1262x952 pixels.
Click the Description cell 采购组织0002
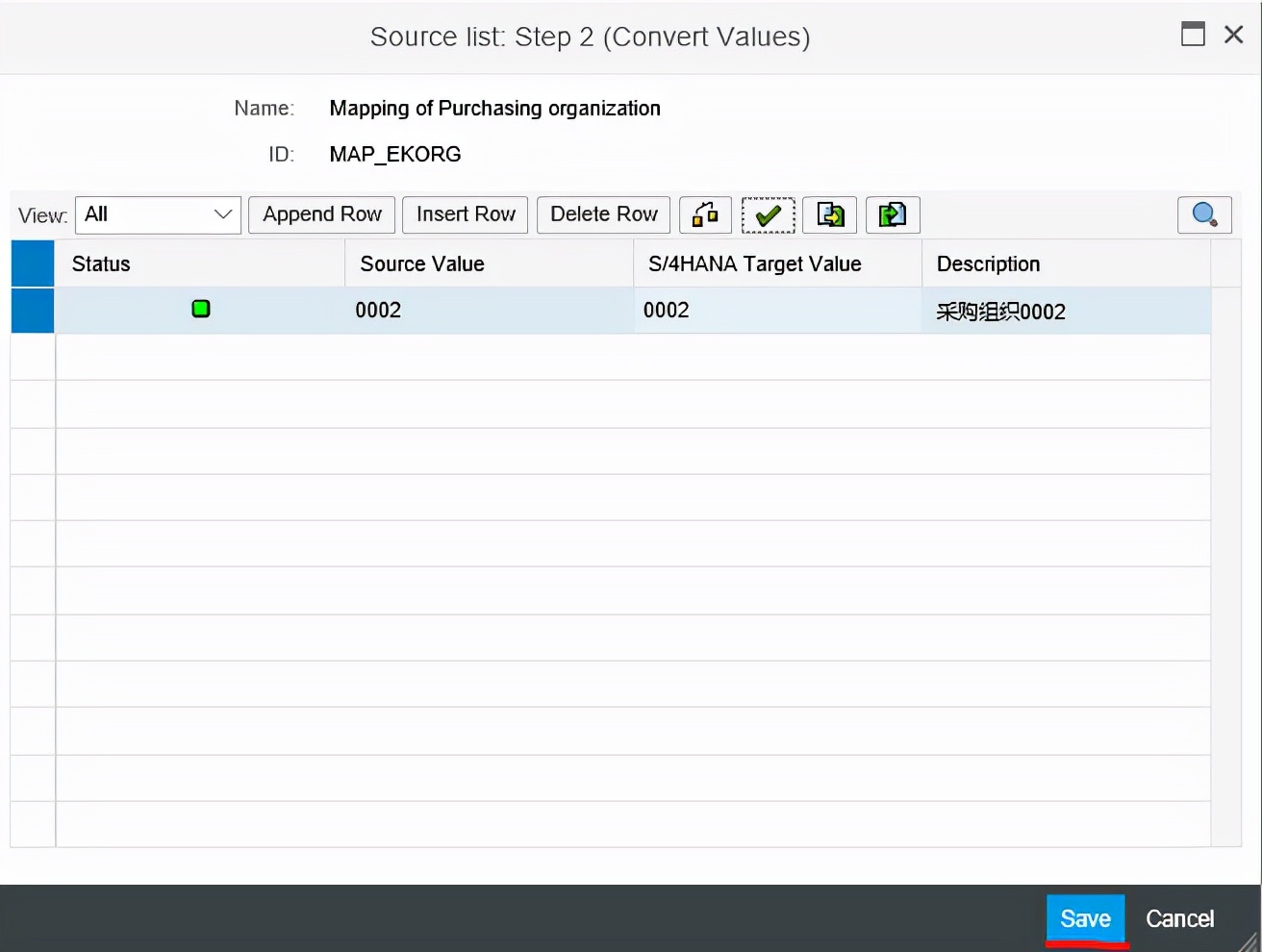(x=1066, y=311)
